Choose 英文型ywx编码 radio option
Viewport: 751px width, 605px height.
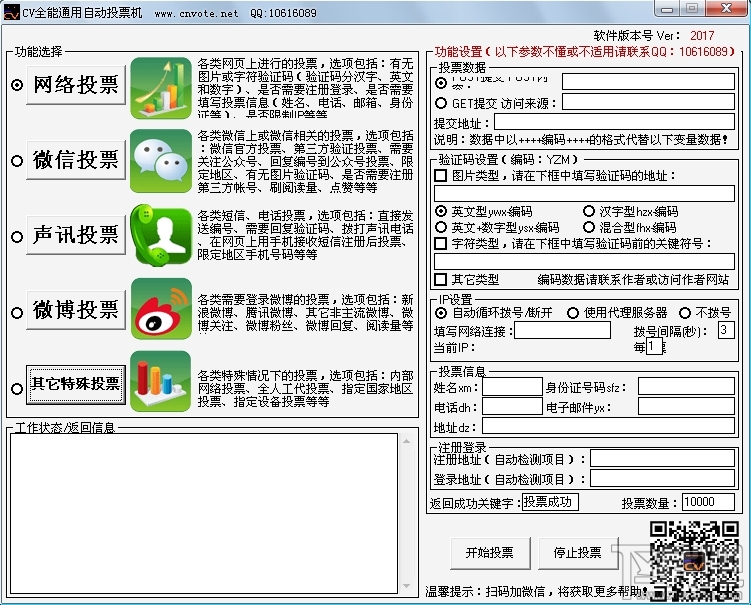click(x=441, y=211)
